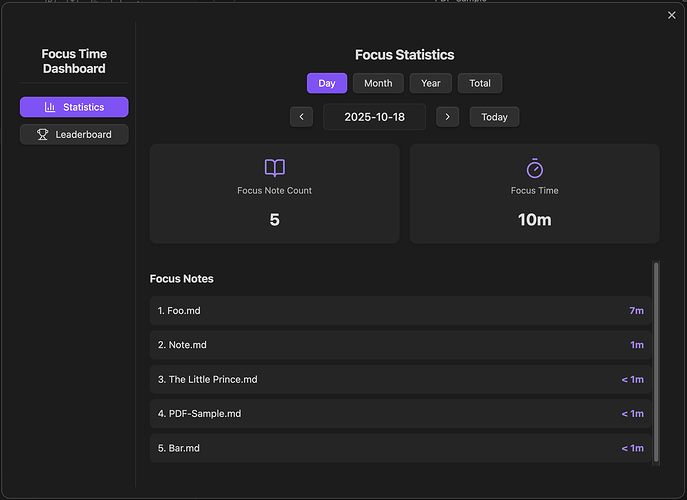Show Total focus statistics

pos(480,83)
